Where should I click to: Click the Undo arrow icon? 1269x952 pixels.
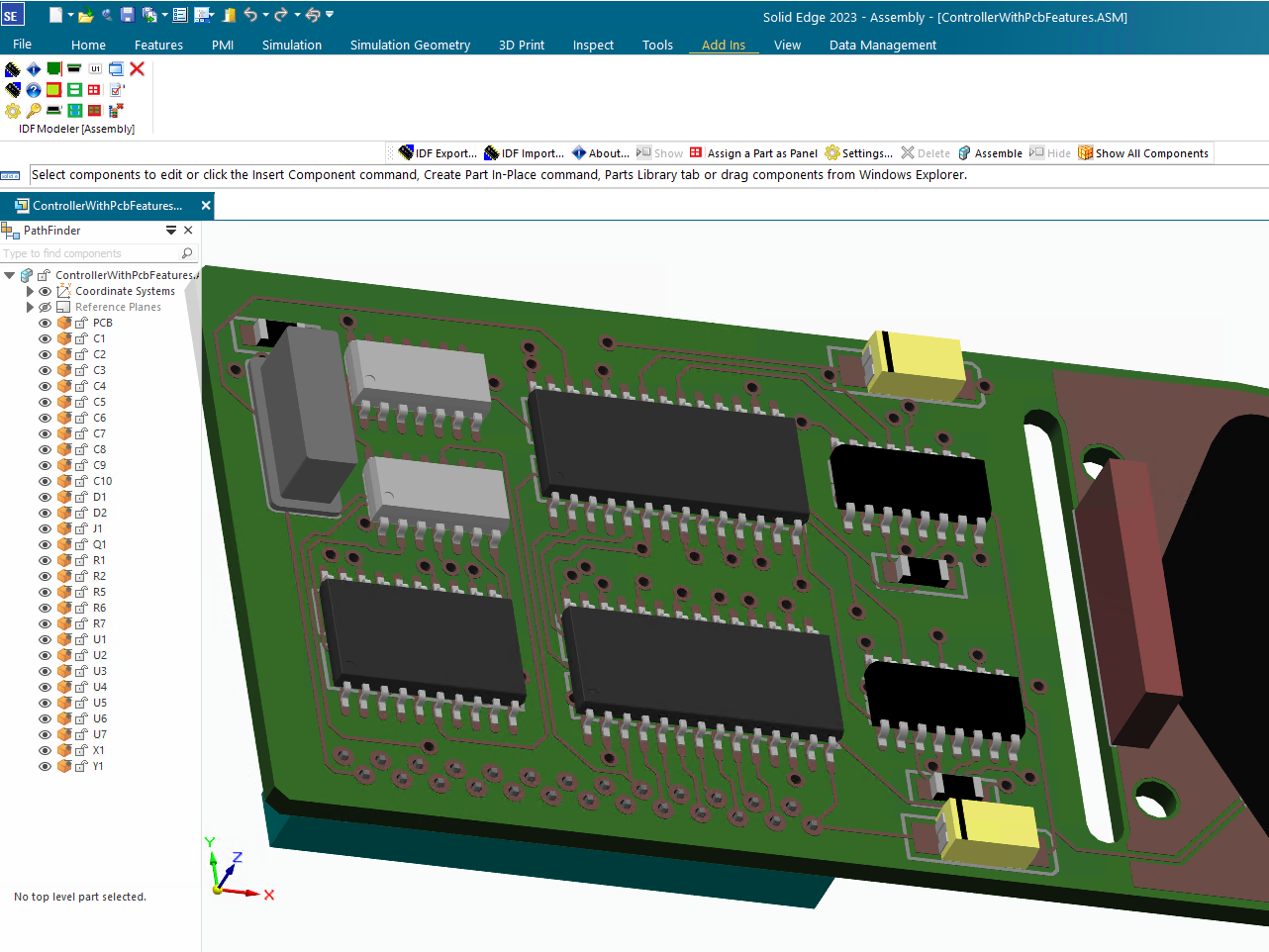coord(250,15)
